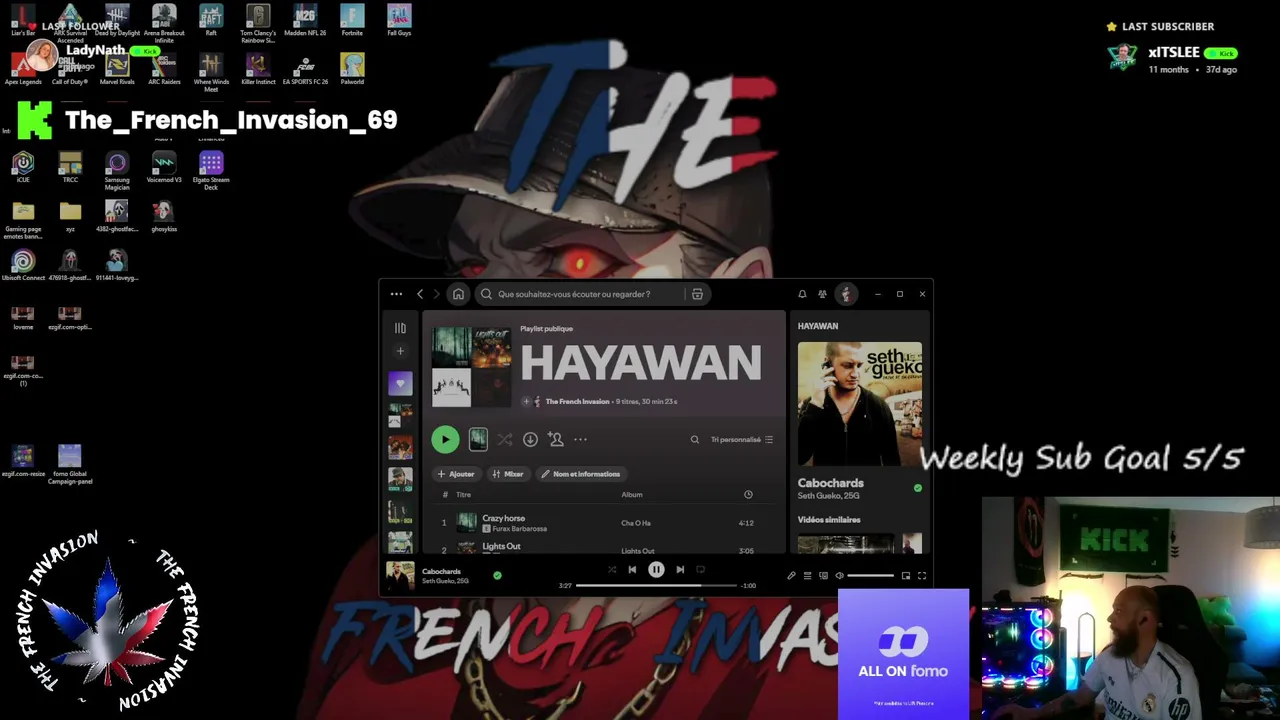Open HAYAWAN playlist cover collage
The width and height of the screenshot is (1280, 720).
(471, 367)
